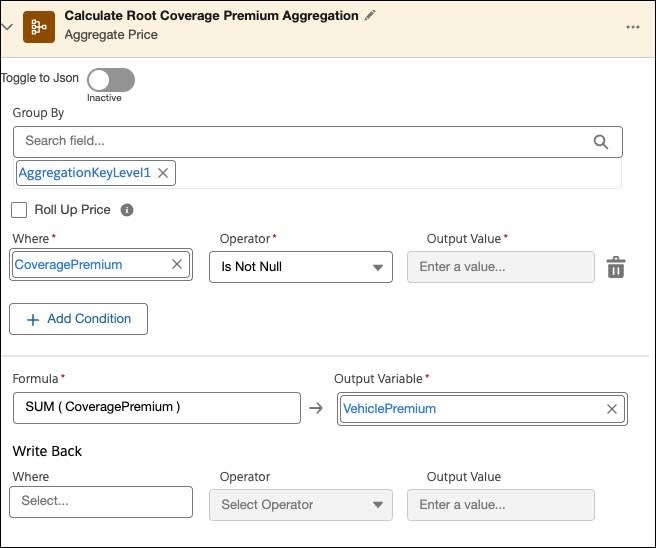The height and width of the screenshot is (548, 656).
Task: Remove the AggregationKeyLevel1 pill
Action: (x=163, y=173)
